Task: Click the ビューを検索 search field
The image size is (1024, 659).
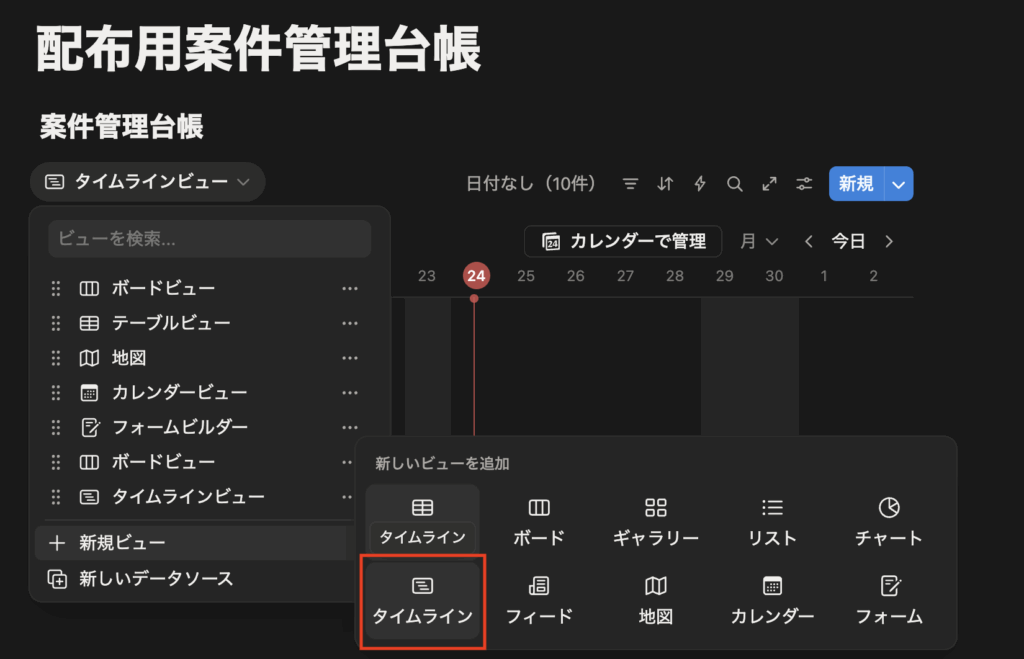Action: pyautogui.click(x=209, y=239)
